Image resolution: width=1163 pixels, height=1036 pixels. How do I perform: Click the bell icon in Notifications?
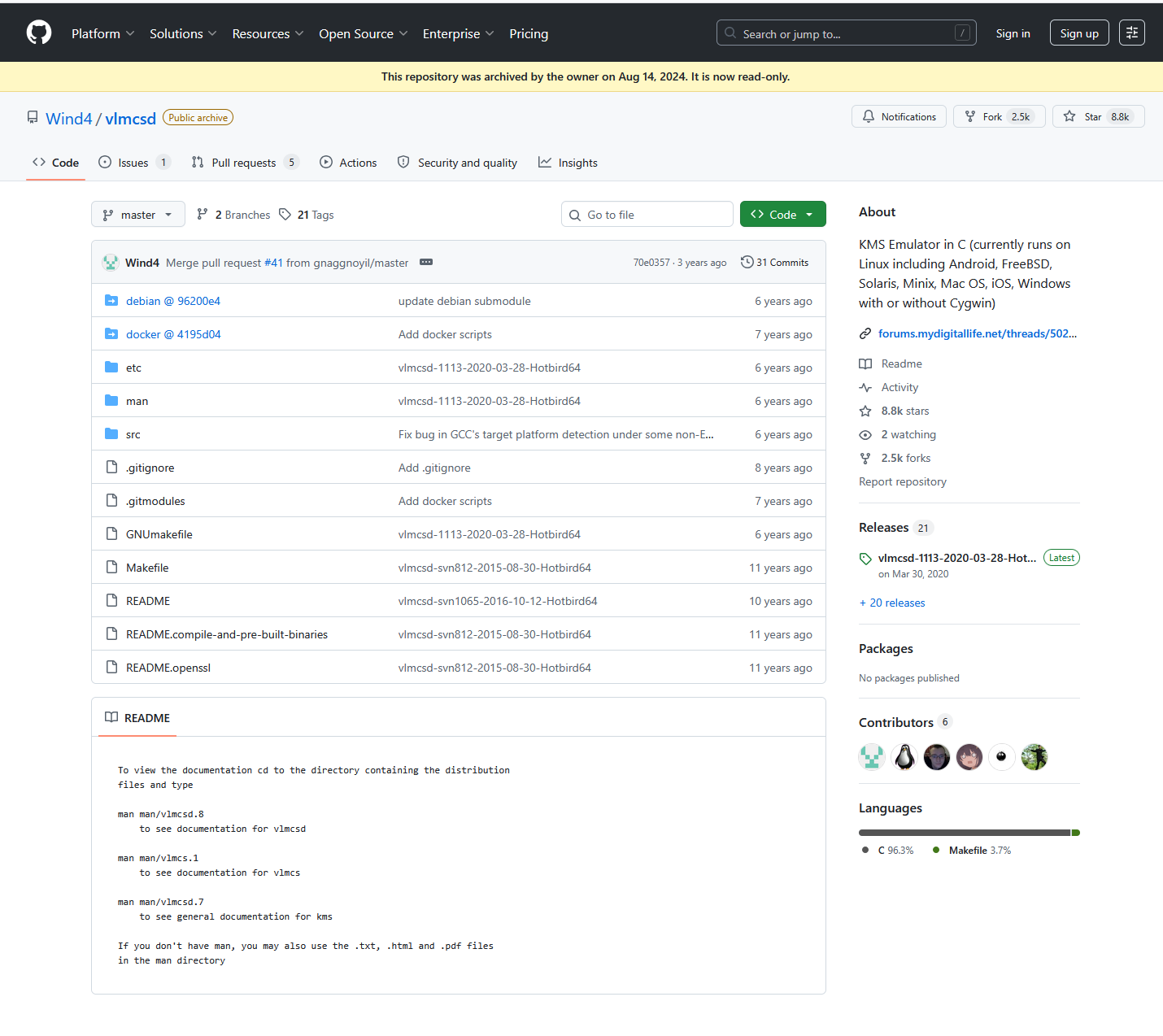tap(869, 116)
